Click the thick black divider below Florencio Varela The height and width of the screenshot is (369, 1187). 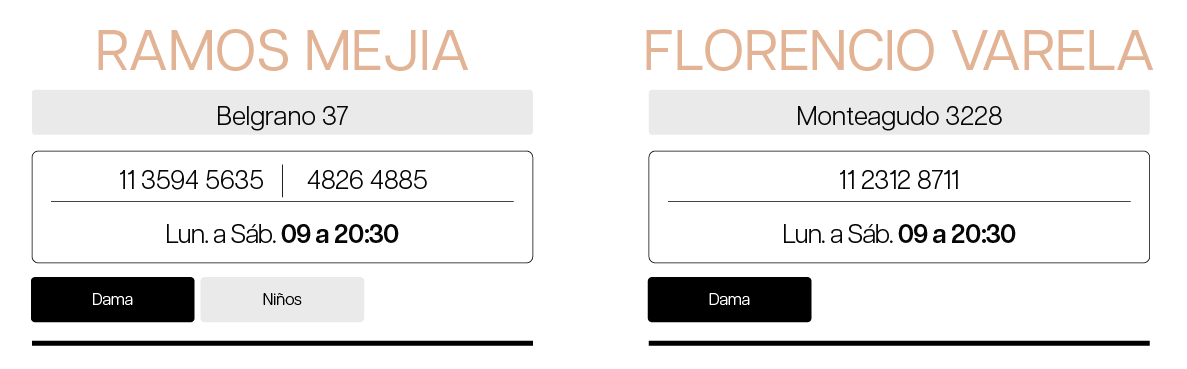899,343
